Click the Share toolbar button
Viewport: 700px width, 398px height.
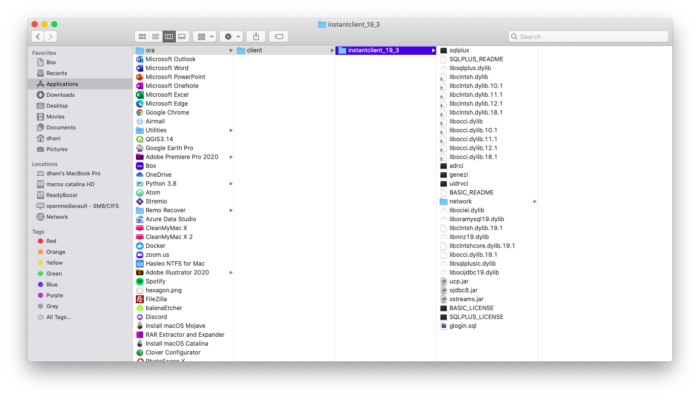256,37
